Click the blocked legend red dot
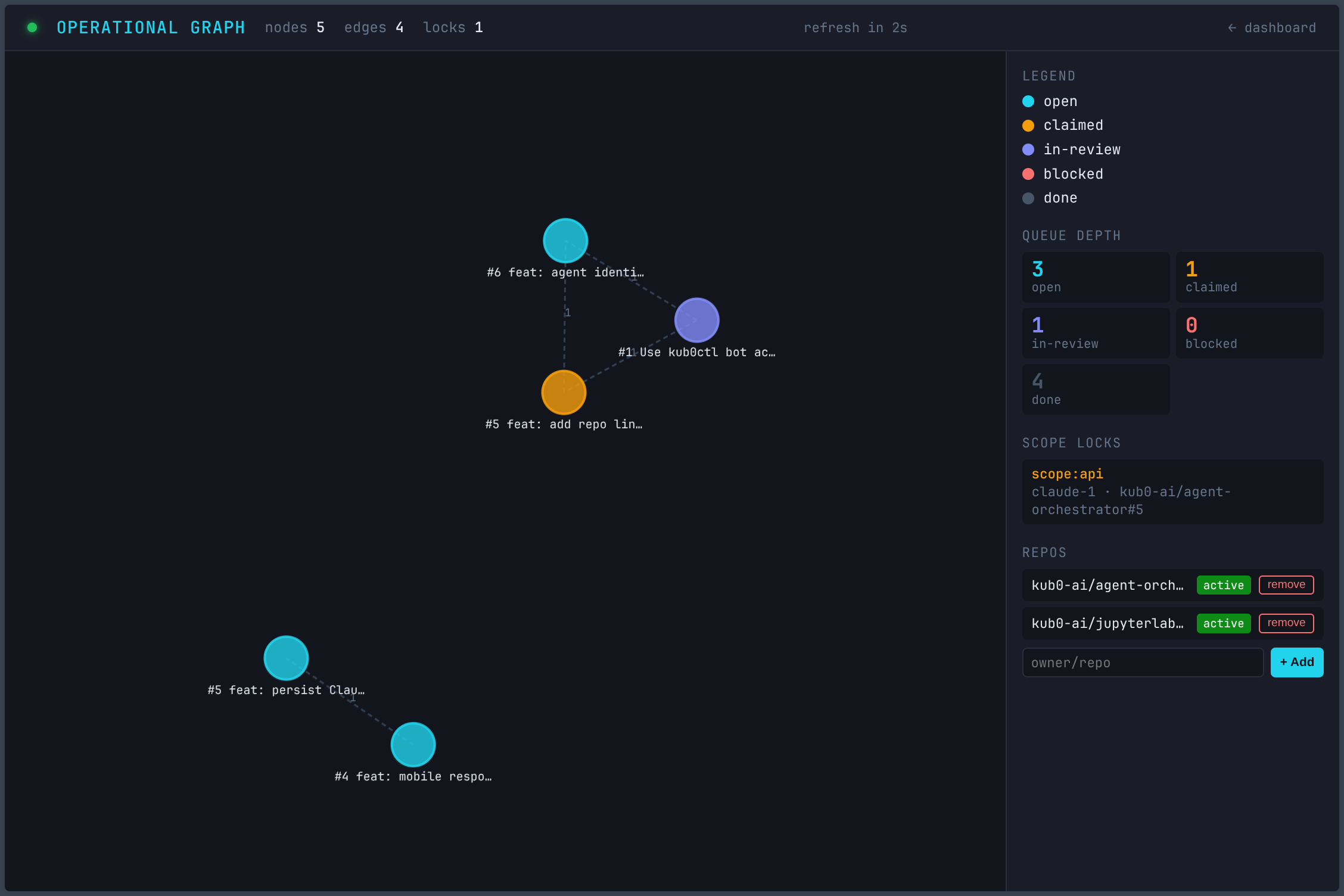The image size is (1344, 896). (x=1028, y=174)
